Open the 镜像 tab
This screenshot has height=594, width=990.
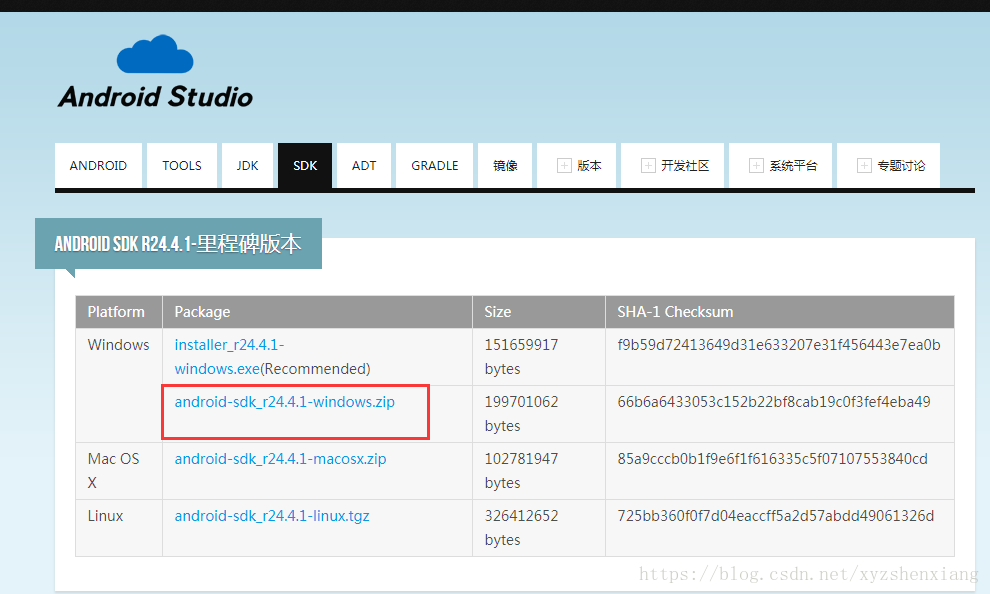click(505, 165)
